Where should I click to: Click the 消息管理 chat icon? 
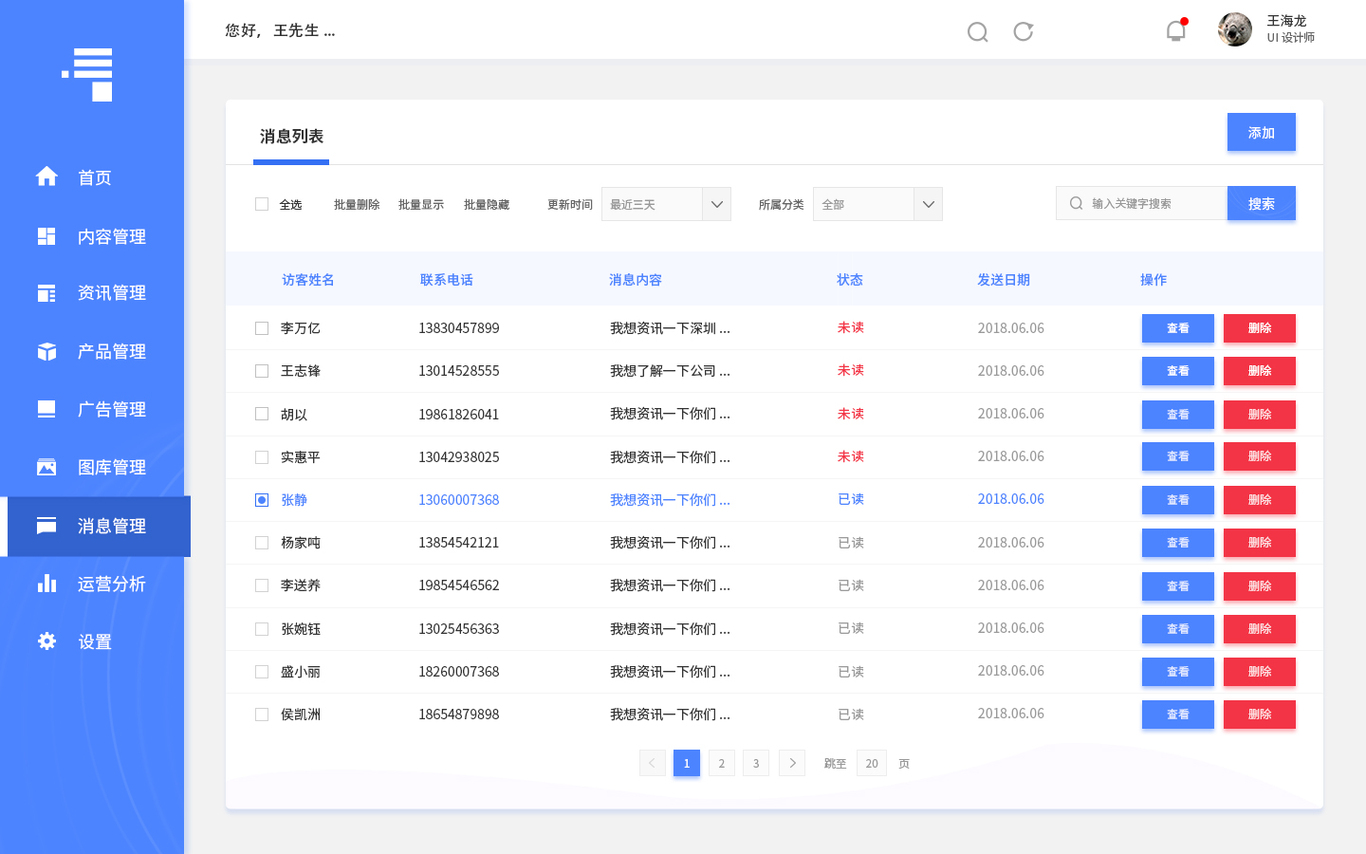coord(47,525)
